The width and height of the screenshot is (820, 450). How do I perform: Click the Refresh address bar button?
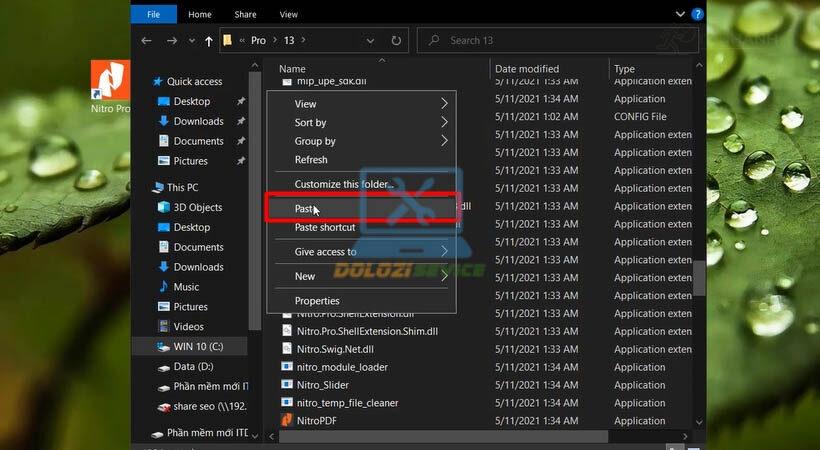tap(397, 41)
